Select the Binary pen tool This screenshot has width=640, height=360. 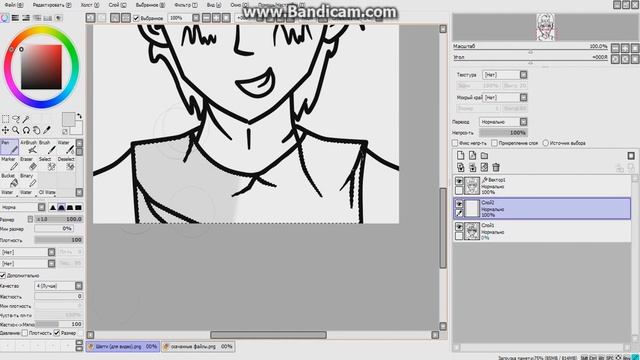tap(28, 180)
